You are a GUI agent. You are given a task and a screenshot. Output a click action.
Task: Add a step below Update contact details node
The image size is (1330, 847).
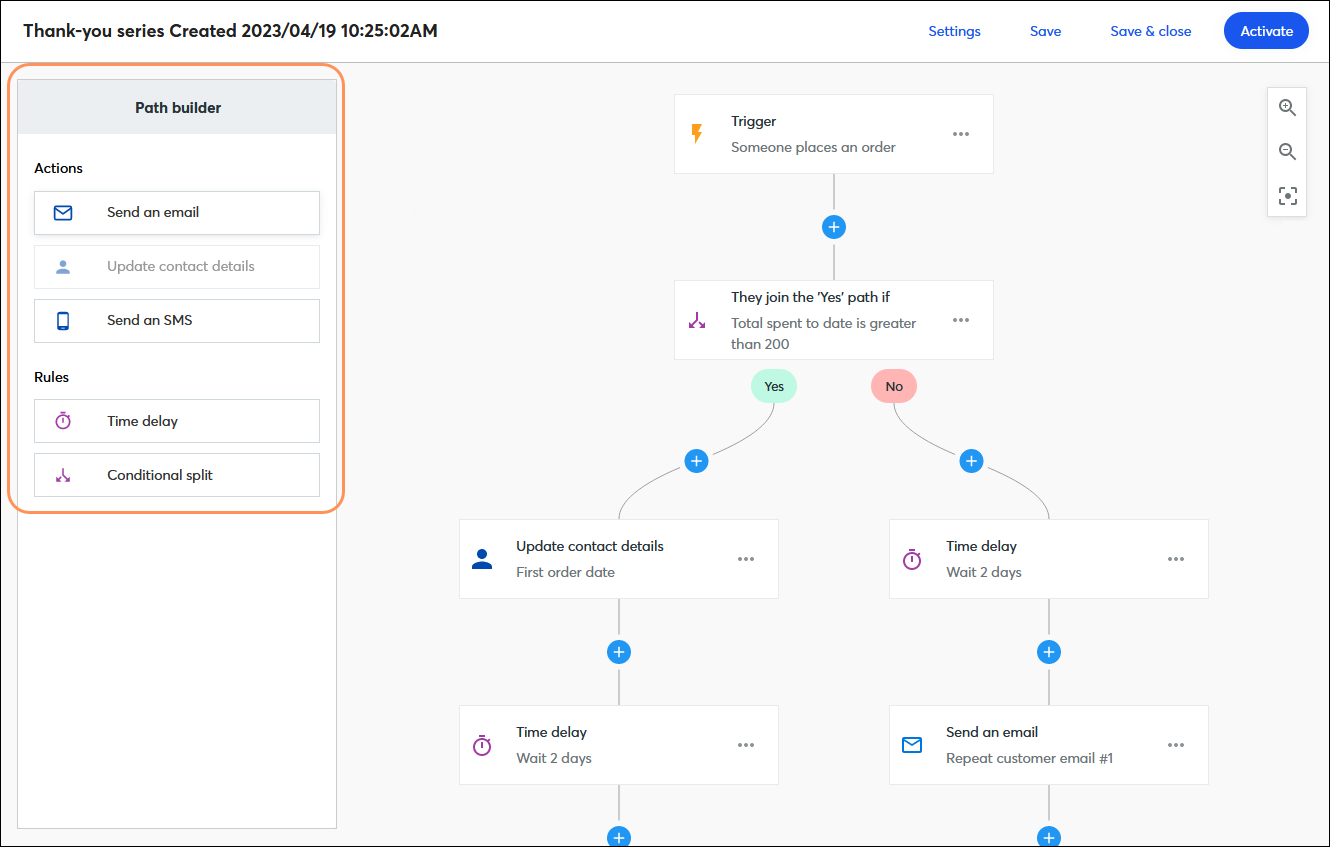click(619, 652)
